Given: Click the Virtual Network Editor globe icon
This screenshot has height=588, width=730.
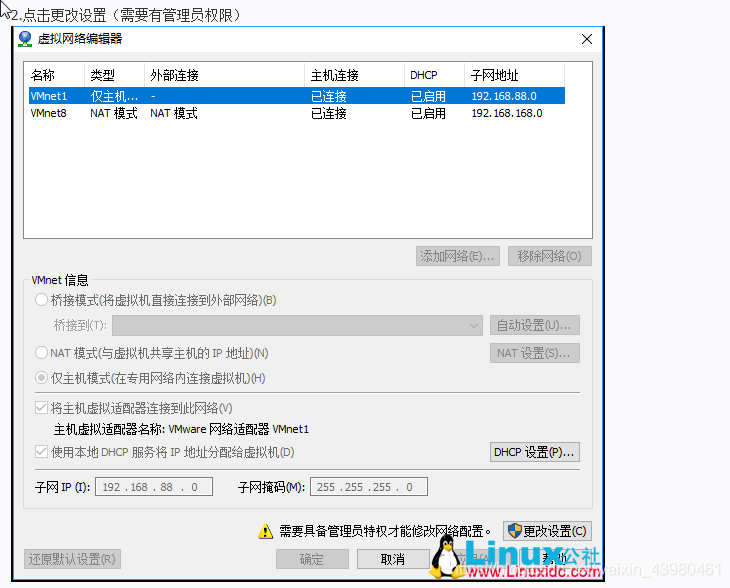Looking at the screenshot, I should tap(25, 39).
